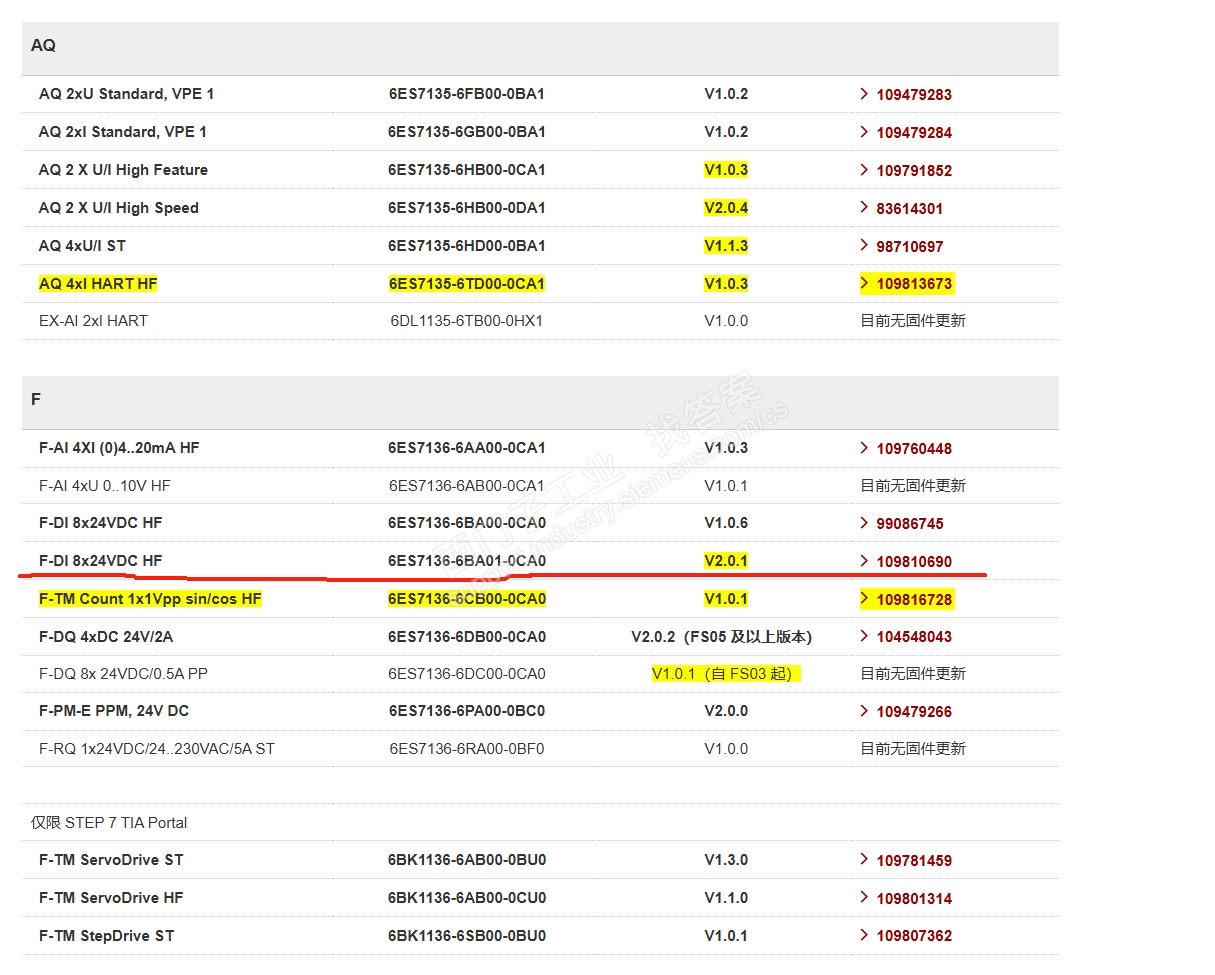1215x975 pixels.
Task: Select F-PM-E PPM, 24V DC name
Action: (x=114, y=711)
